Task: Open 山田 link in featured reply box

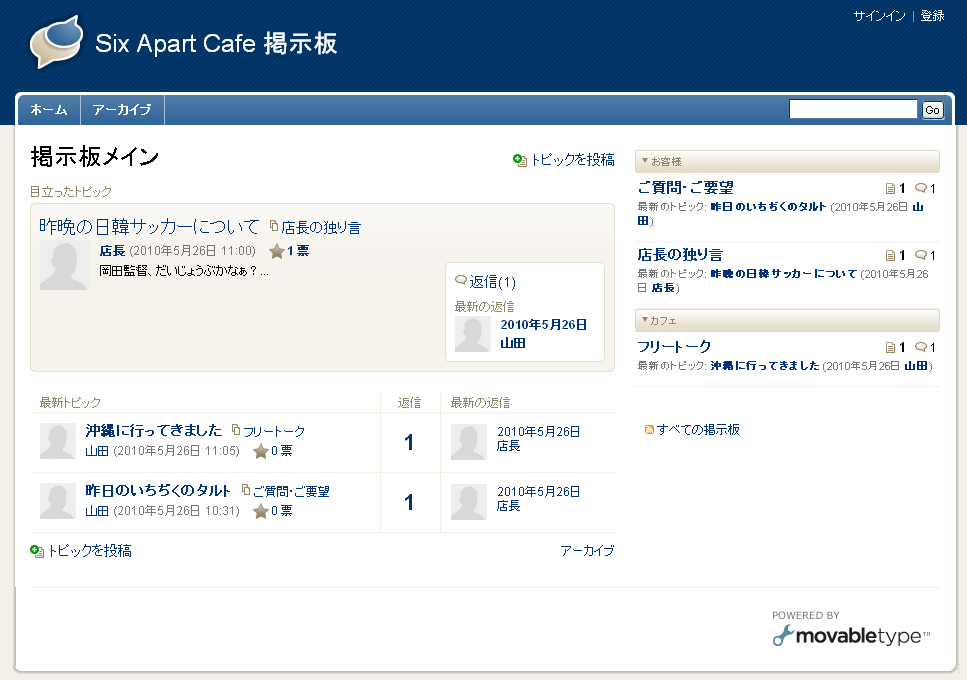Action: [x=512, y=343]
